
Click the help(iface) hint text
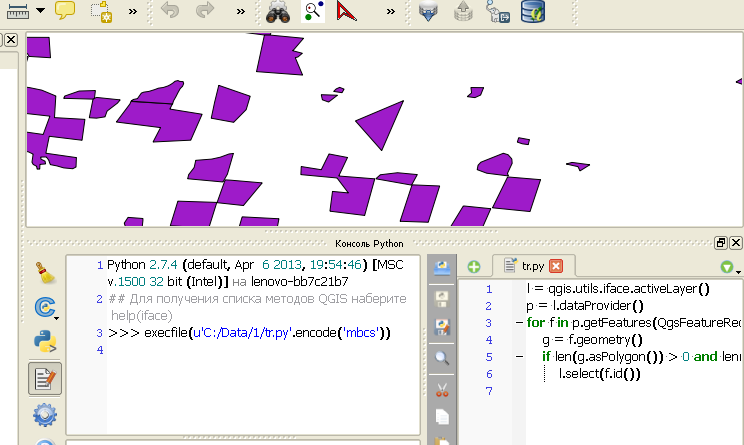pyautogui.click(x=142, y=315)
